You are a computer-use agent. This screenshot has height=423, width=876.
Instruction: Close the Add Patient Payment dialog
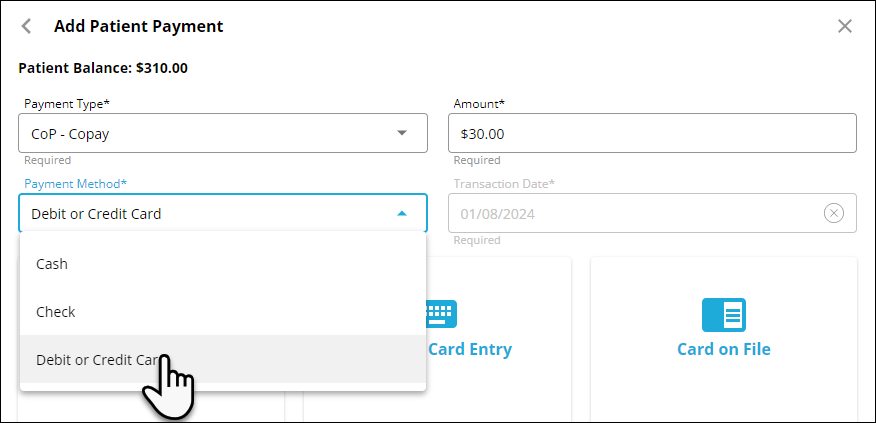[845, 26]
